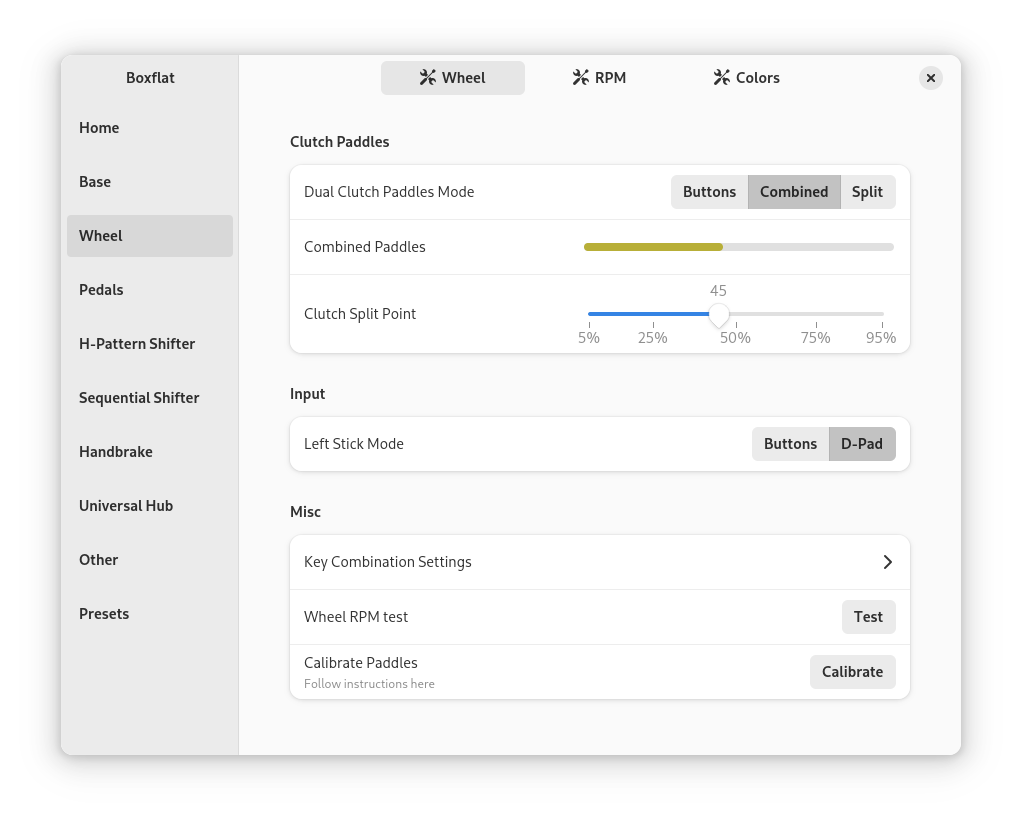Click the tools icon on Colors tab
1022x822 pixels.
[x=722, y=78]
